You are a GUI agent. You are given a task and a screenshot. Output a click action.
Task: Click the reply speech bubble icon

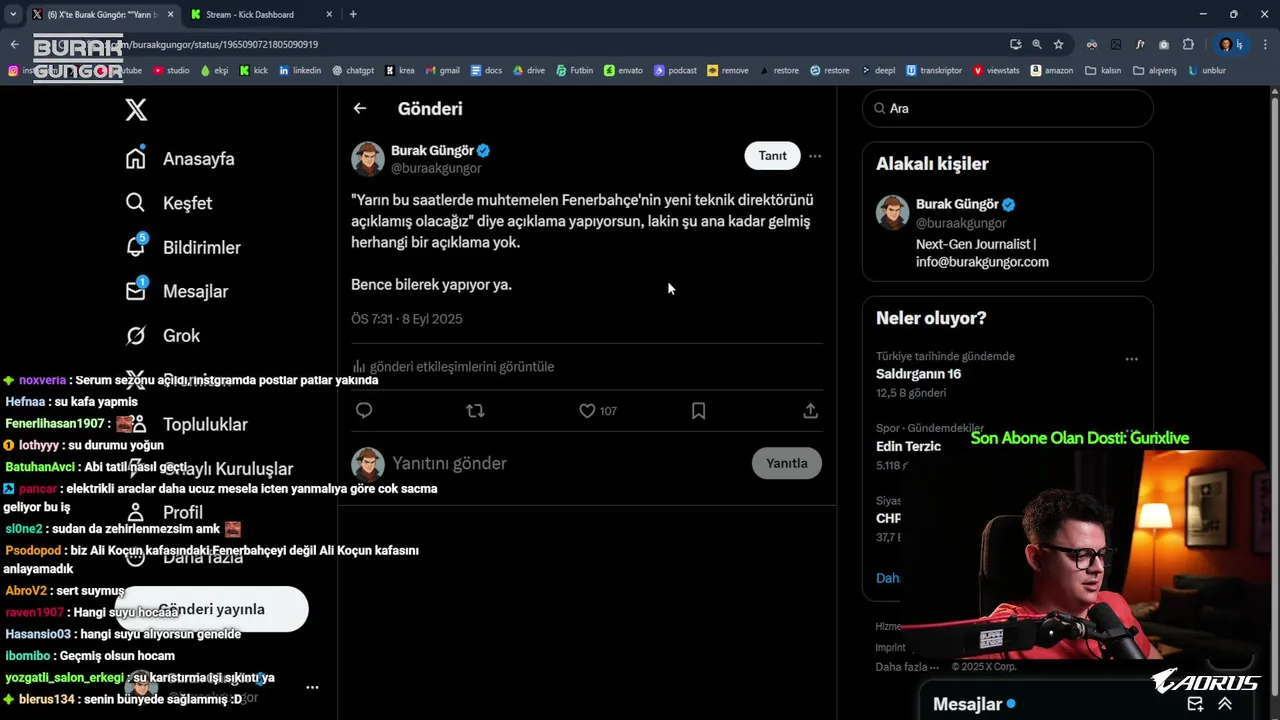(364, 410)
